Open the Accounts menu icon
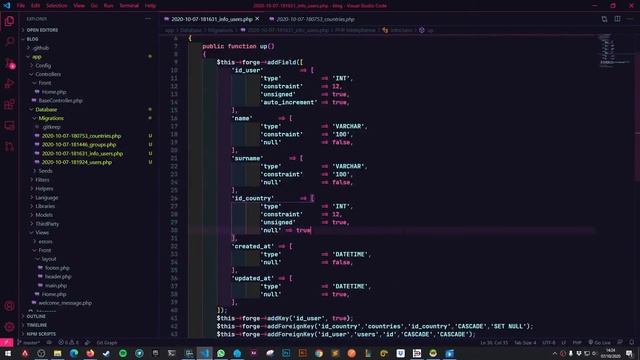Viewport: 640px width, 360px height. (9, 306)
